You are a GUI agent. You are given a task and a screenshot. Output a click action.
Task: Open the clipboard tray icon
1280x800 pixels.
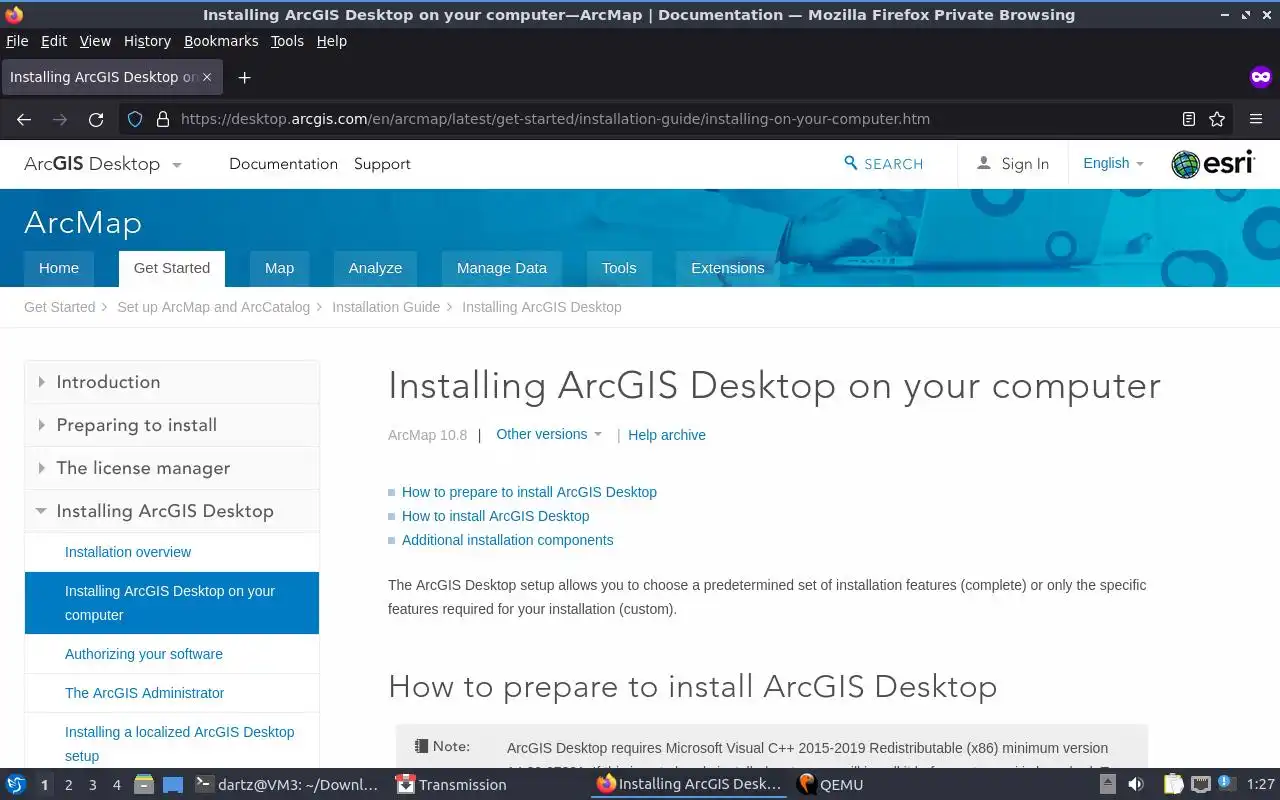[1173, 785]
